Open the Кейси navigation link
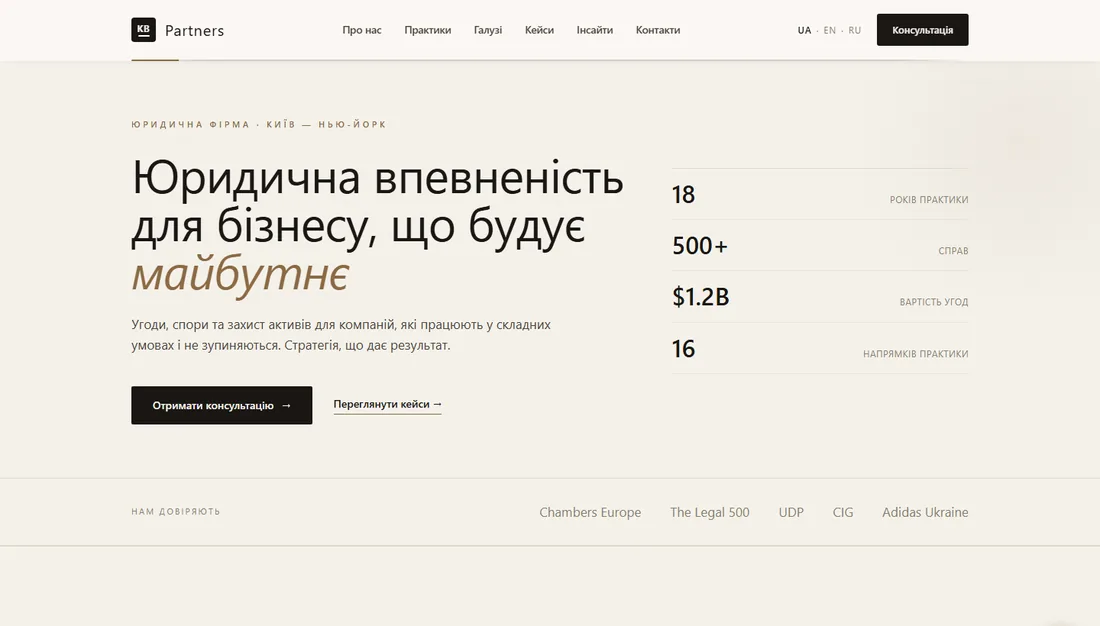1100x626 pixels. pos(539,30)
